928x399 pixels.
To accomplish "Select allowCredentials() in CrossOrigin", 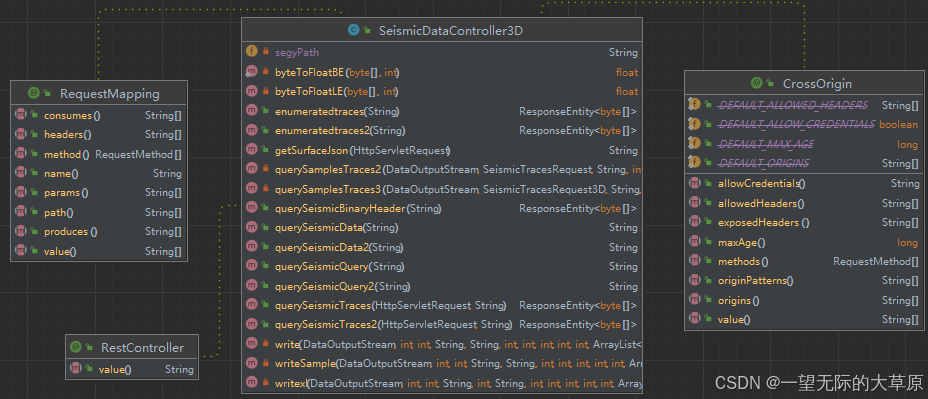I will pos(803,183).
